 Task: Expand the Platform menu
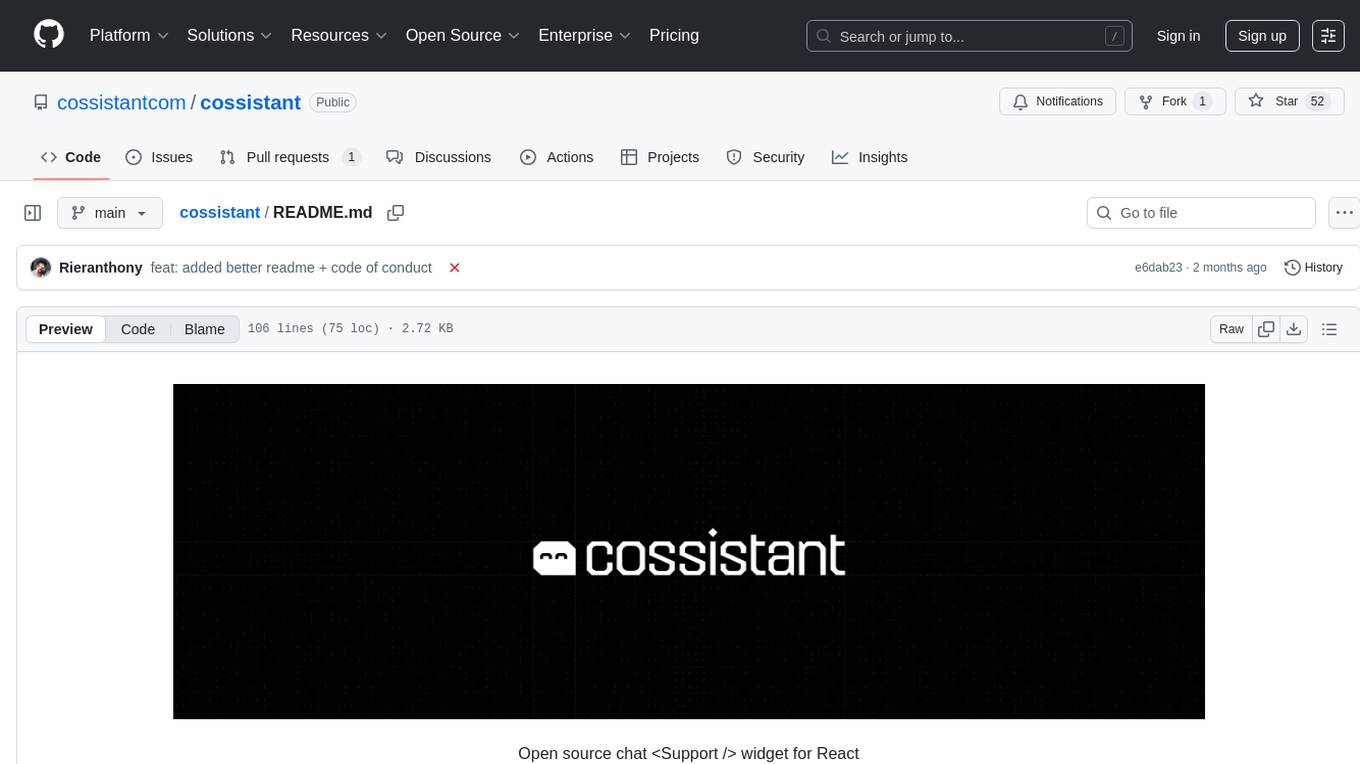(x=129, y=35)
